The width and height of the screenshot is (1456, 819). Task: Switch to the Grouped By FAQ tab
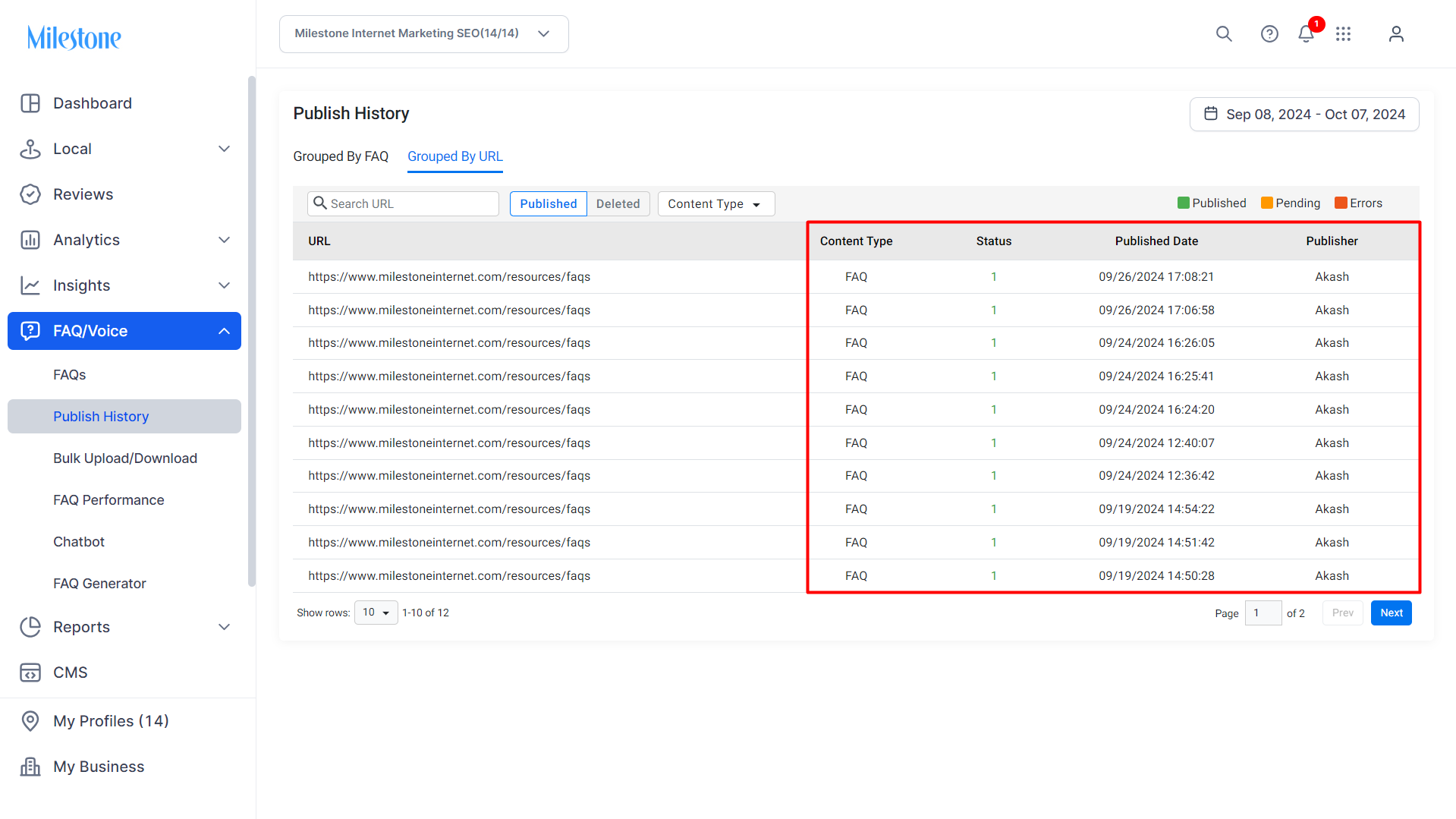click(341, 156)
